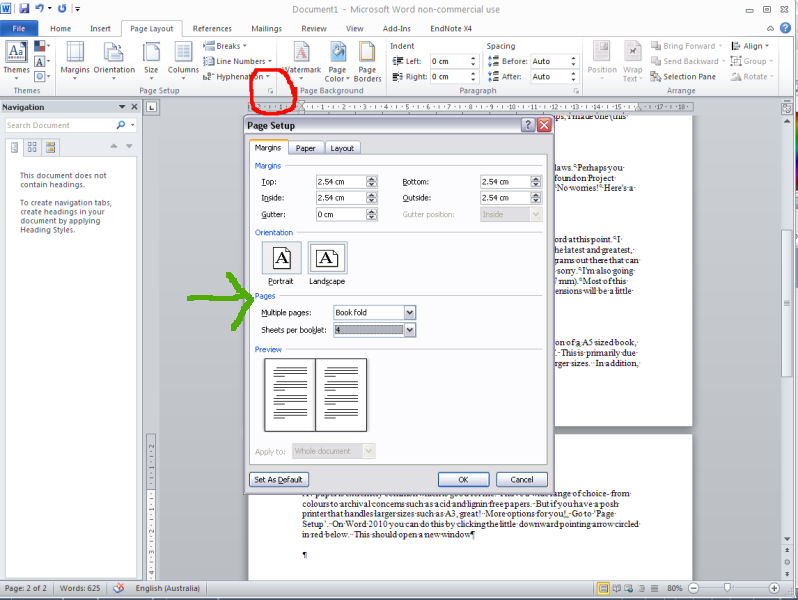The width and height of the screenshot is (798, 600).
Task: Click the Search Document field
Action: click(60, 125)
